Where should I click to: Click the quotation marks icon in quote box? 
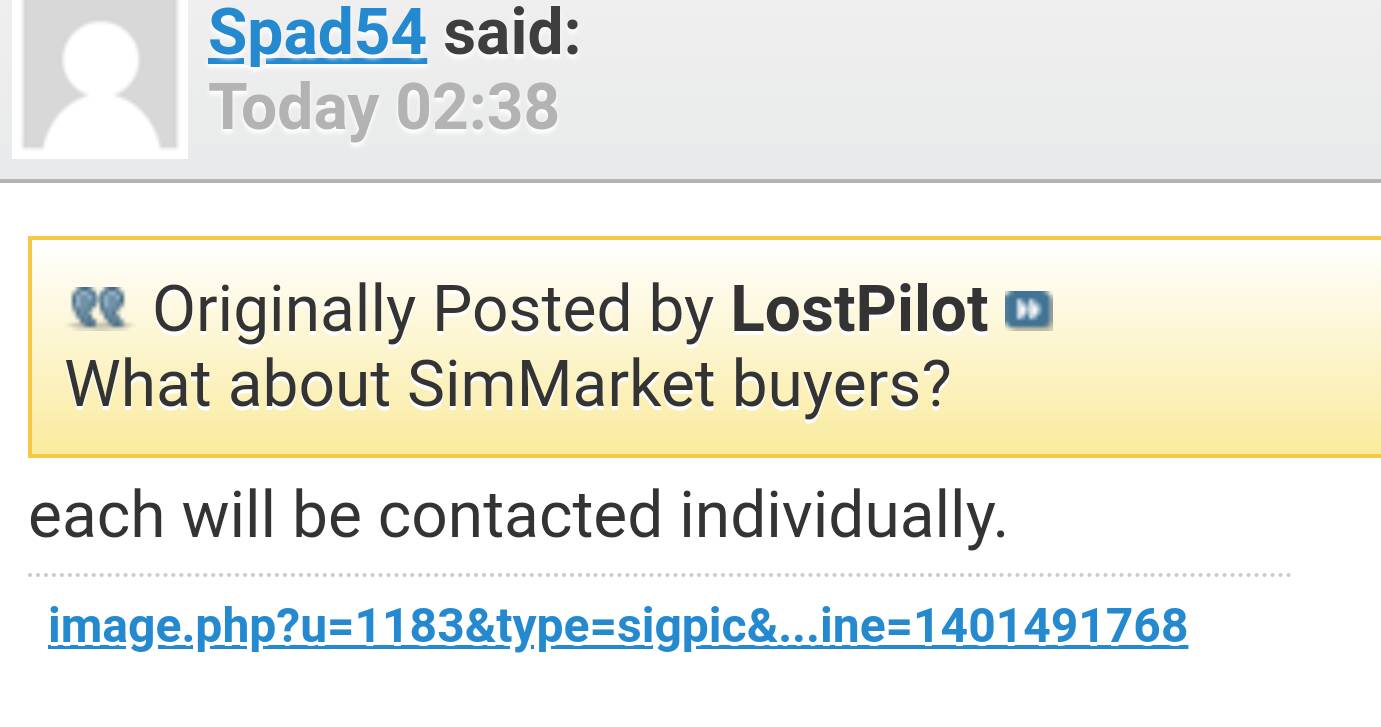(x=99, y=307)
